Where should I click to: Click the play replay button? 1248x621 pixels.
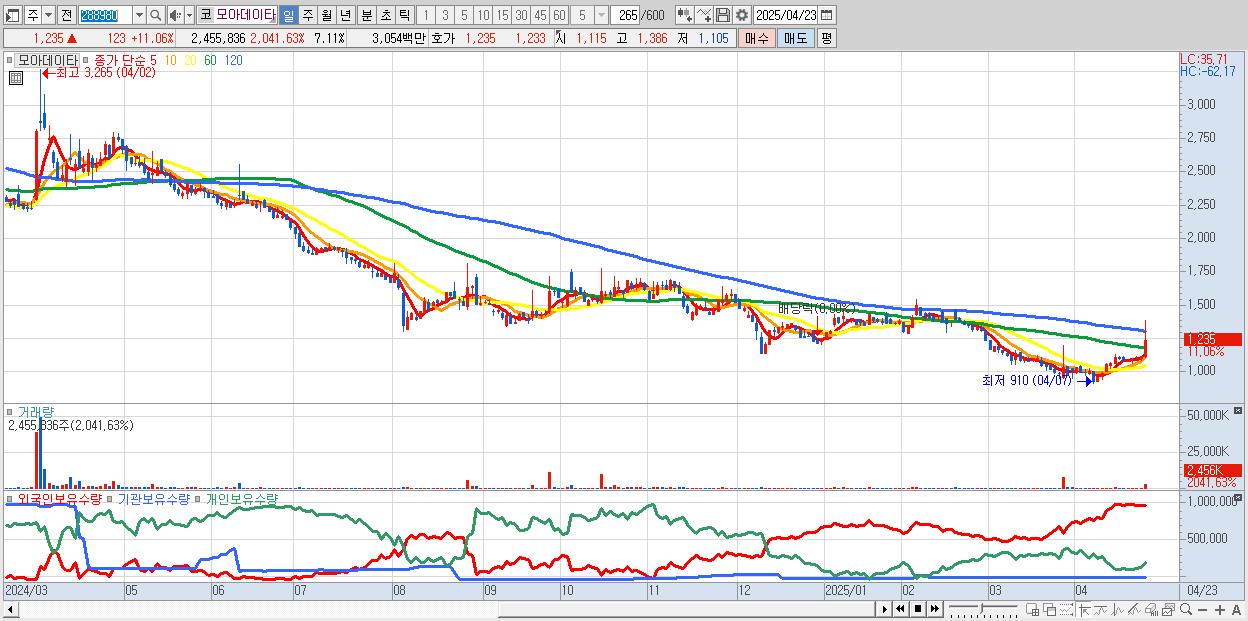pos(884,609)
